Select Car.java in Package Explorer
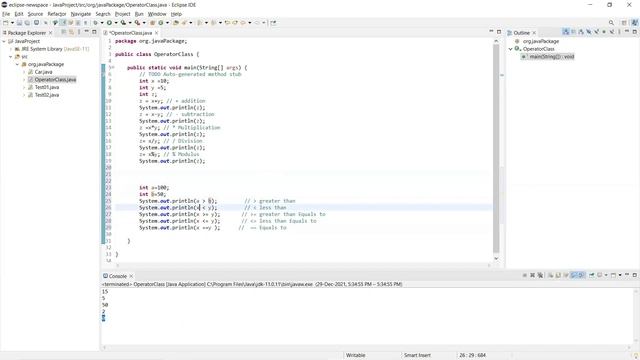Image resolution: width=640 pixels, height=360 pixels. click(43, 72)
